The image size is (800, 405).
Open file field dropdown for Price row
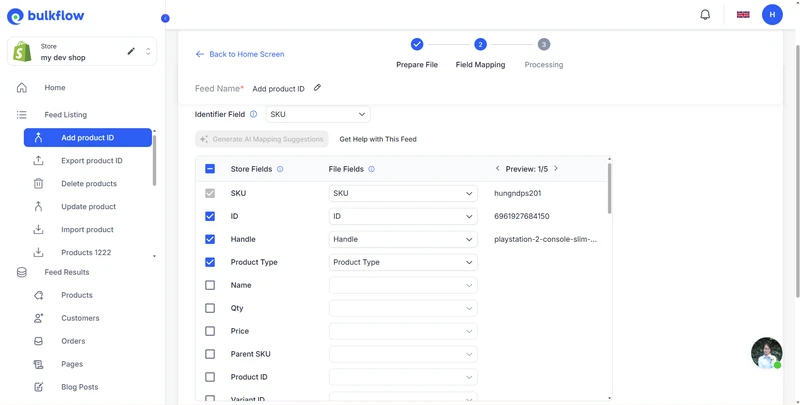pyautogui.click(x=403, y=331)
